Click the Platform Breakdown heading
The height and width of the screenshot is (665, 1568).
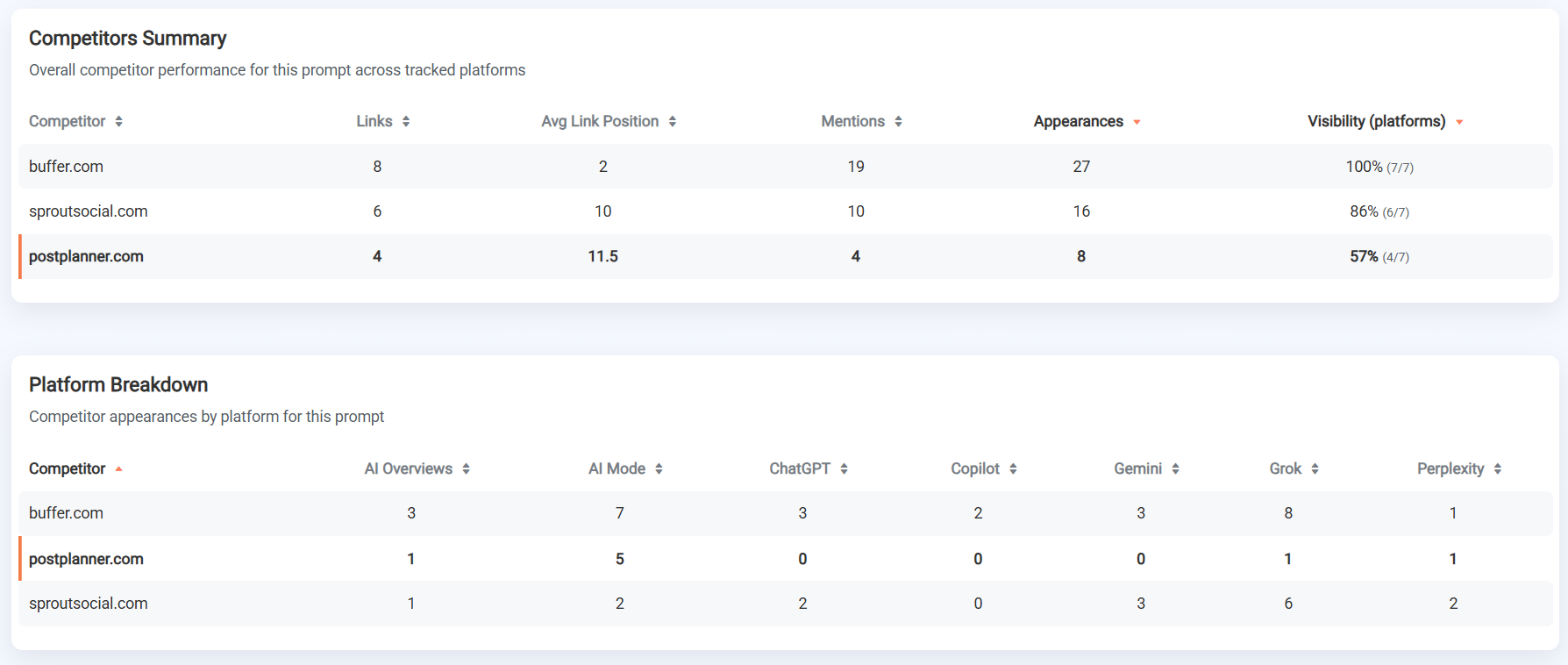click(x=118, y=385)
